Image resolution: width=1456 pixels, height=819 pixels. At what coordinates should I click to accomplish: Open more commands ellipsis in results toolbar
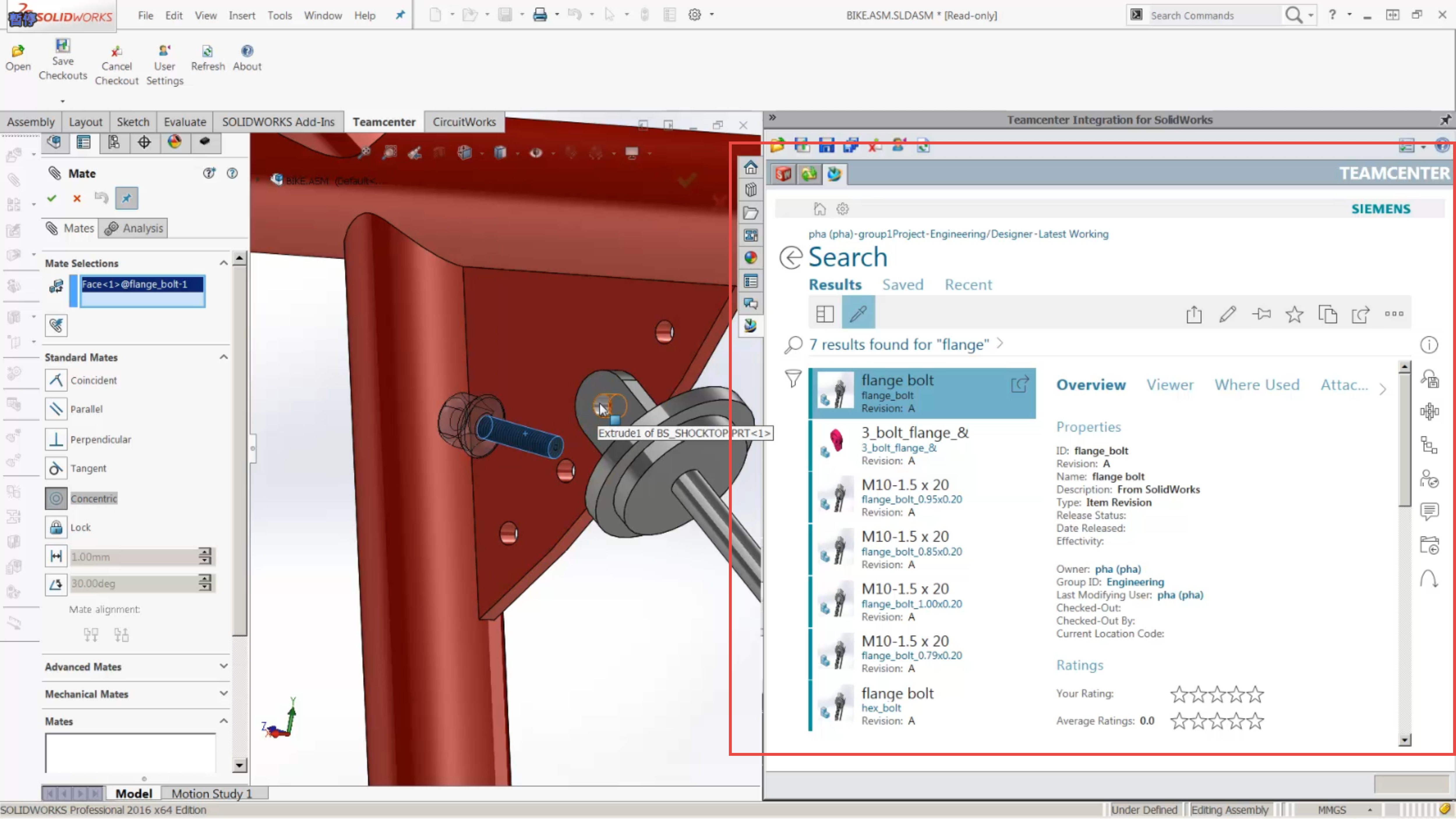1394,314
